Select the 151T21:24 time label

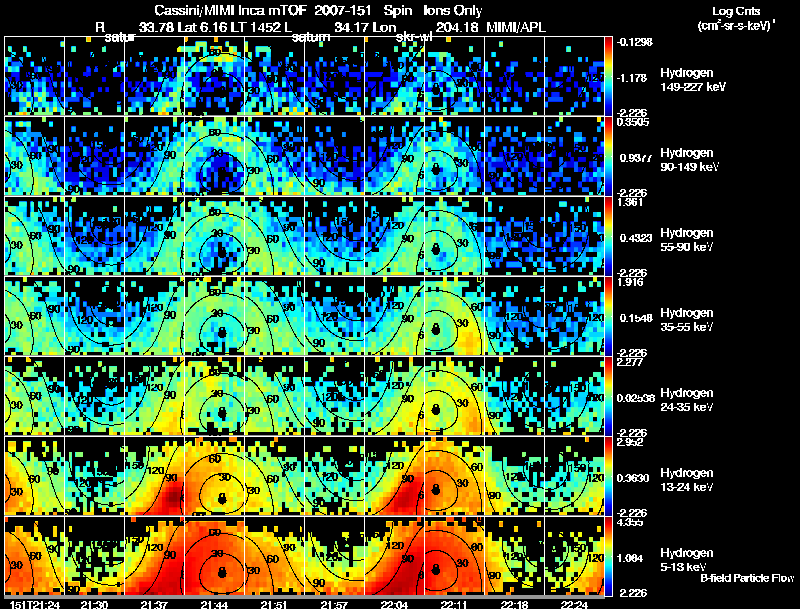point(35,604)
